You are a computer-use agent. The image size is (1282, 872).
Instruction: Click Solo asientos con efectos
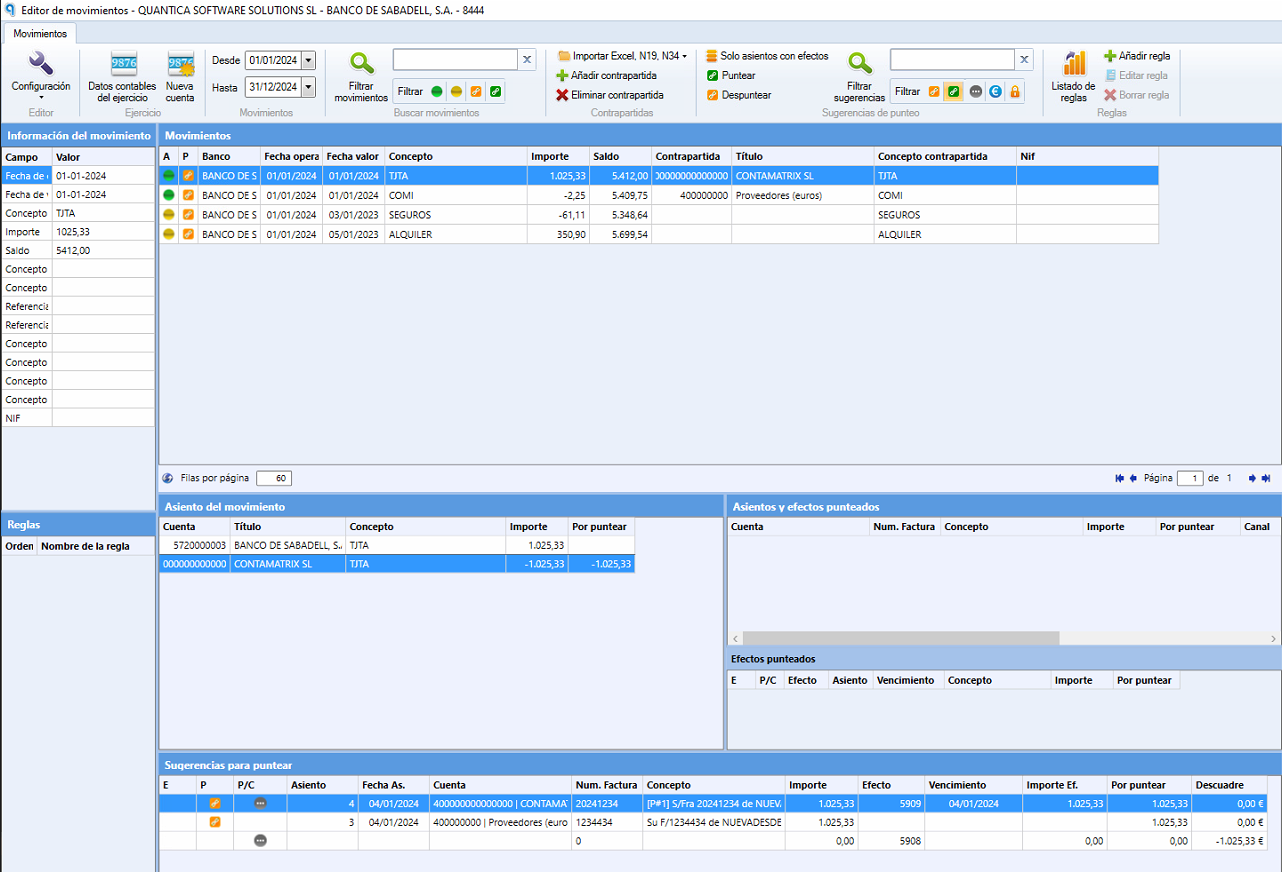click(x=767, y=56)
